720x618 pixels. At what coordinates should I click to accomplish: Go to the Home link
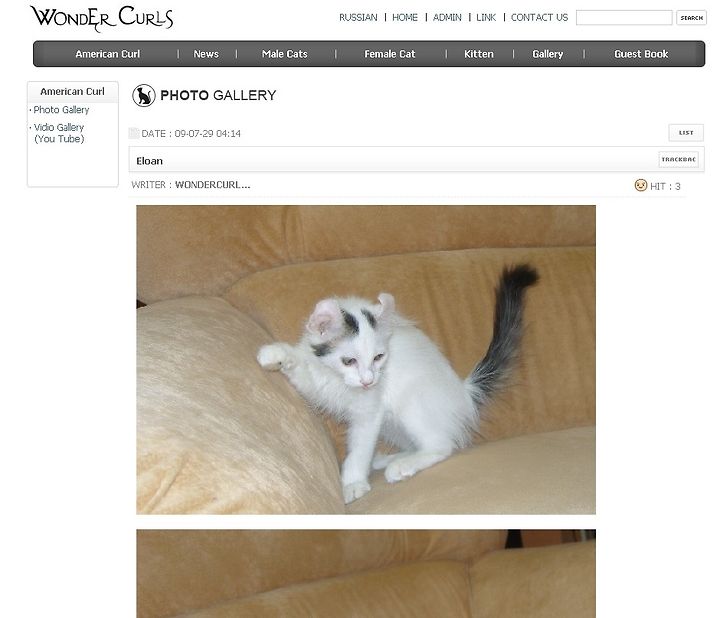click(405, 17)
